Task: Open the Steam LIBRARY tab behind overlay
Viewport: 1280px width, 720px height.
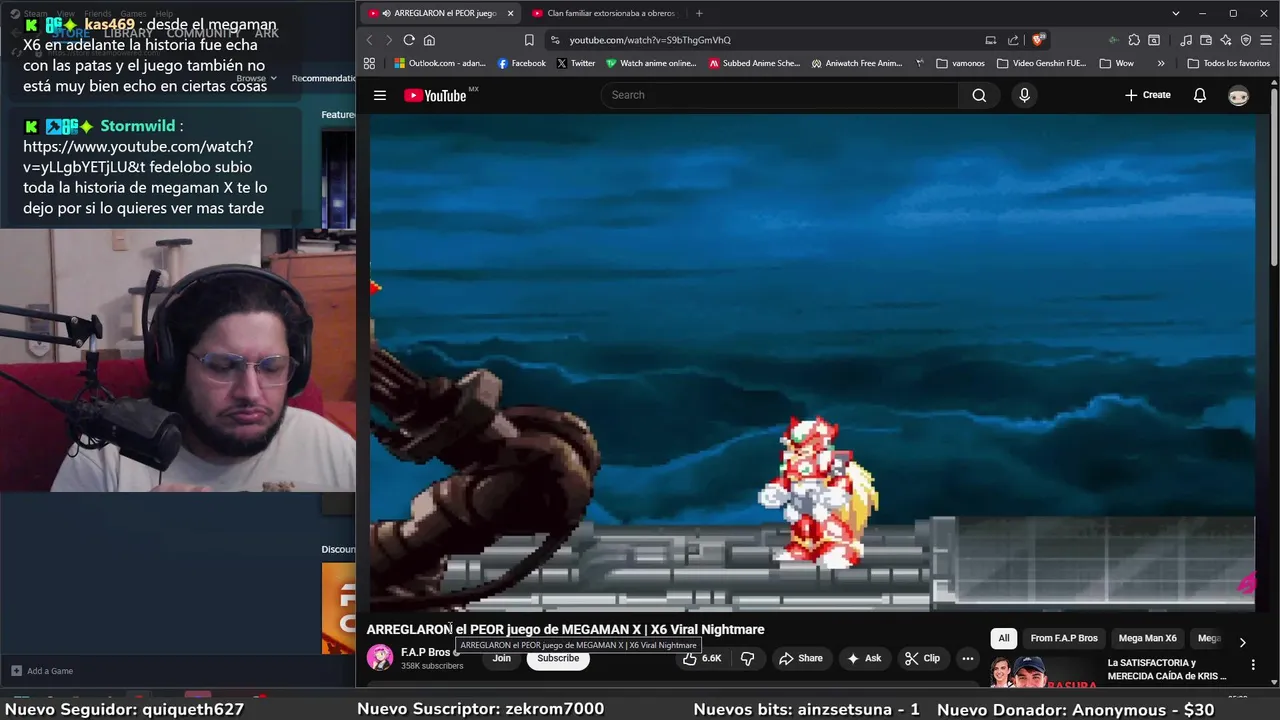Action: pyautogui.click(x=128, y=33)
